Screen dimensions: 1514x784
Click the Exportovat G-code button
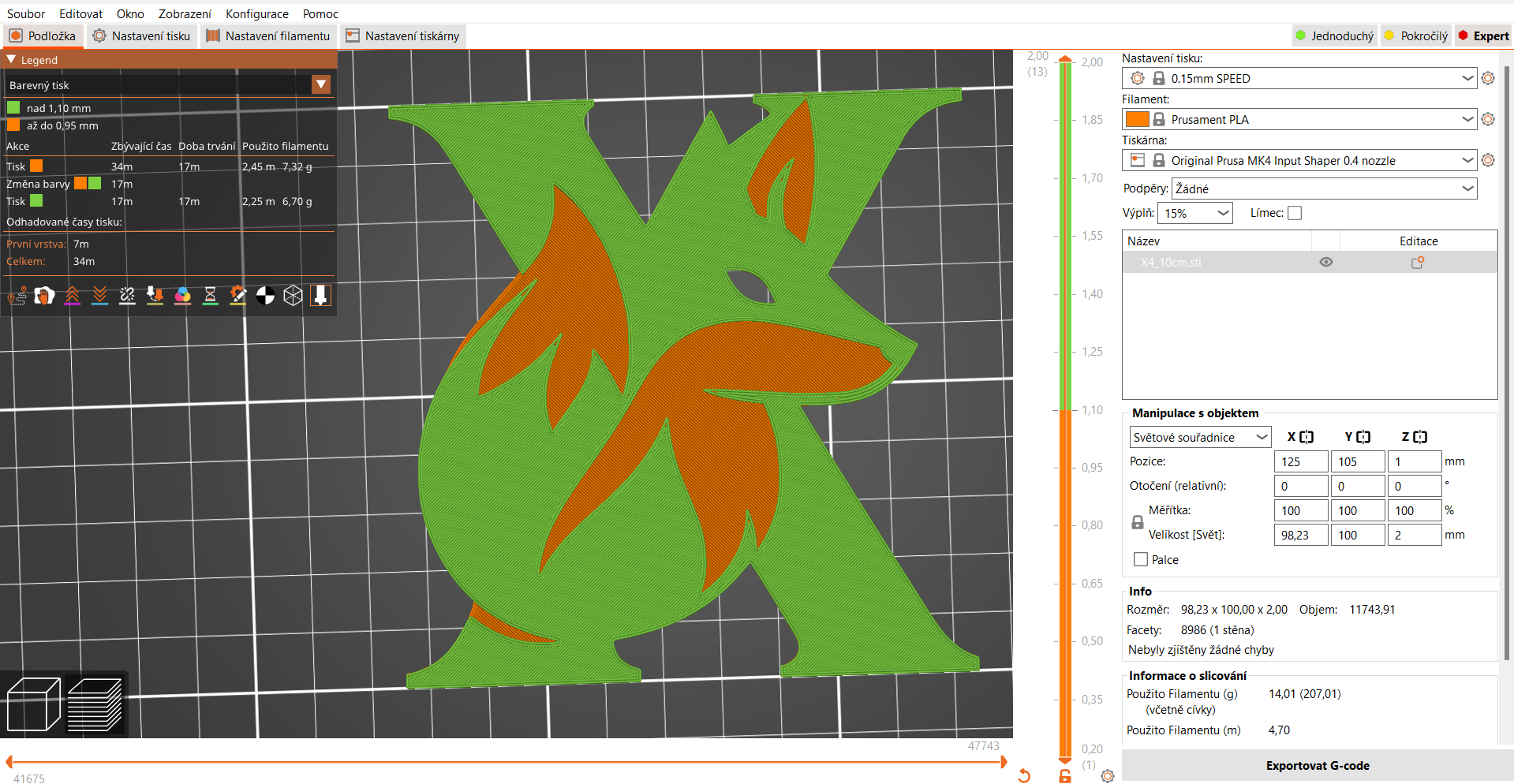click(1318, 765)
